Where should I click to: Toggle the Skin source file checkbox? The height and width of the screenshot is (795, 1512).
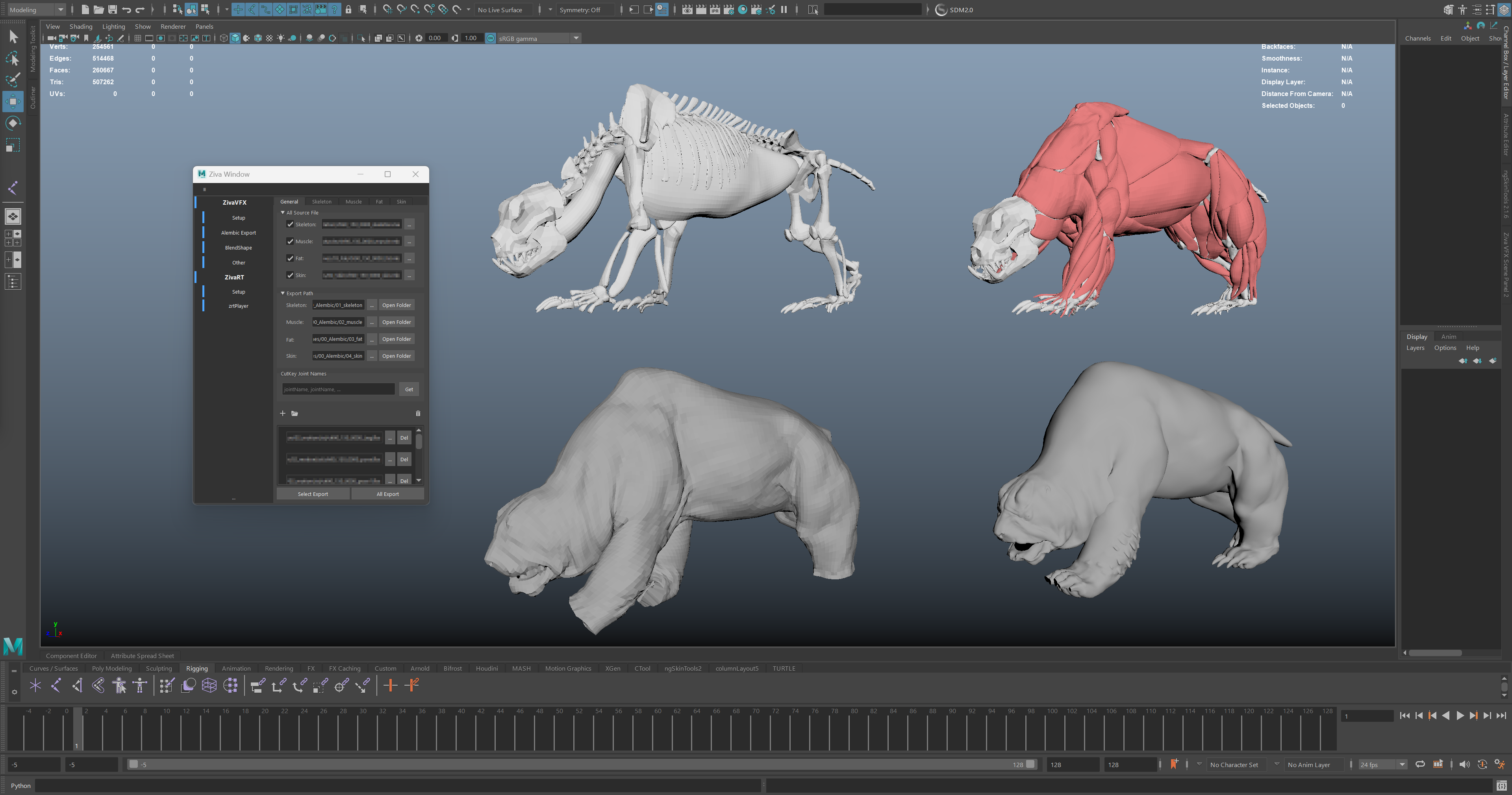click(x=290, y=275)
